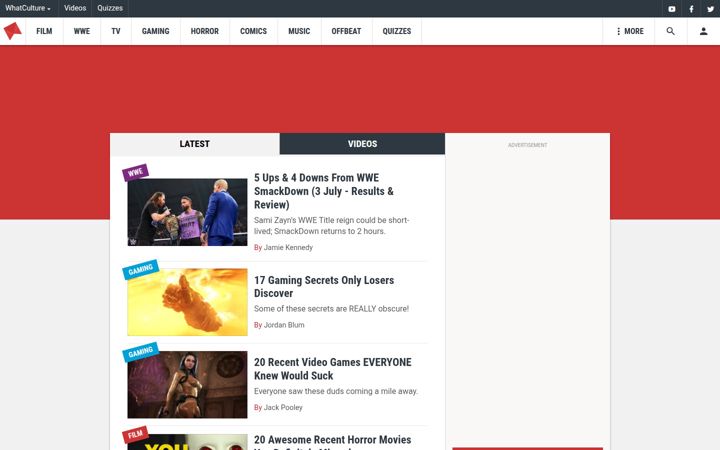This screenshot has width=720, height=450.
Task: Go to the GAMING section
Action: click(x=155, y=31)
